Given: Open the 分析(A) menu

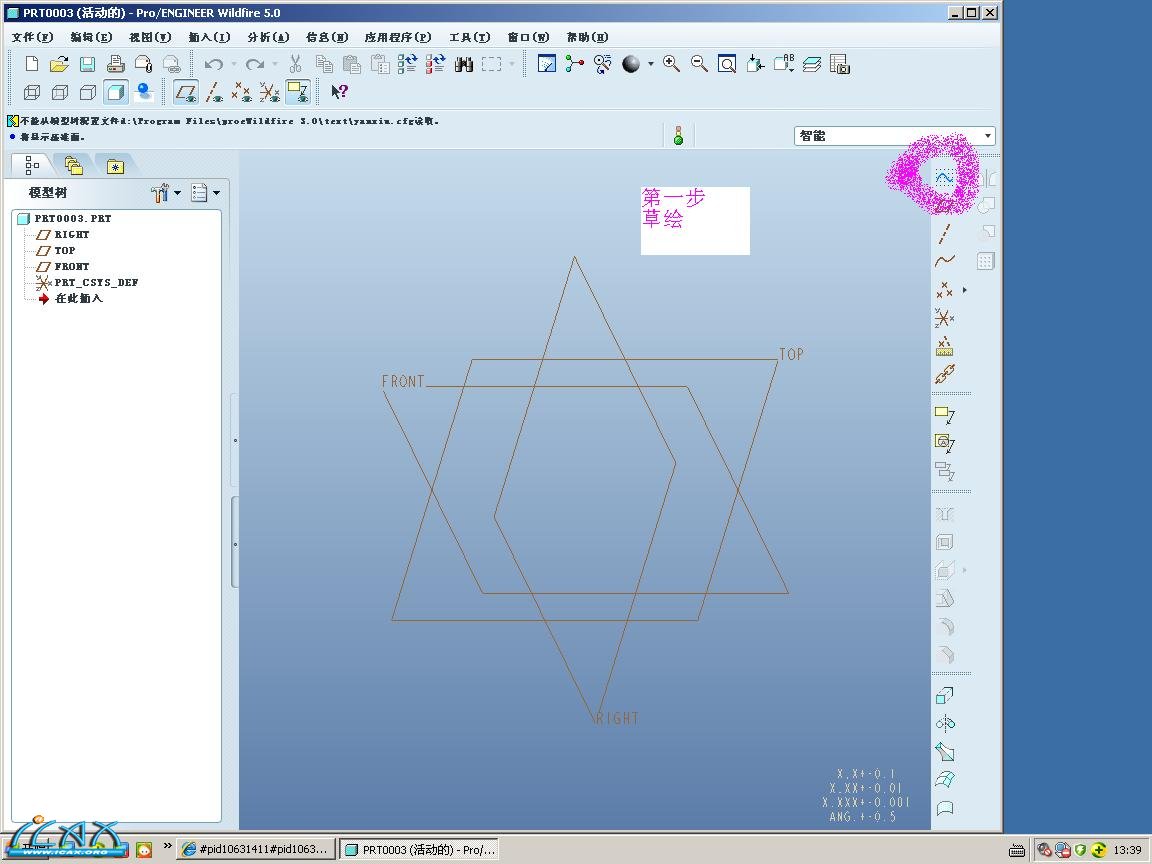Looking at the screenshot, I should 267,37.
